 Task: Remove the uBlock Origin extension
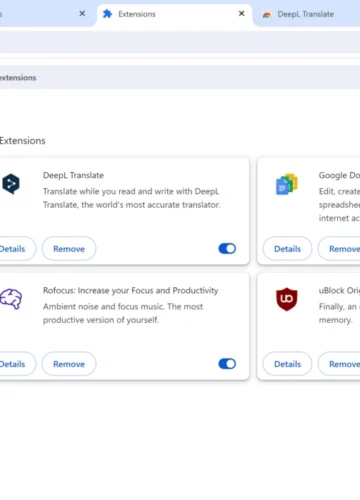(x=339, y=364)
